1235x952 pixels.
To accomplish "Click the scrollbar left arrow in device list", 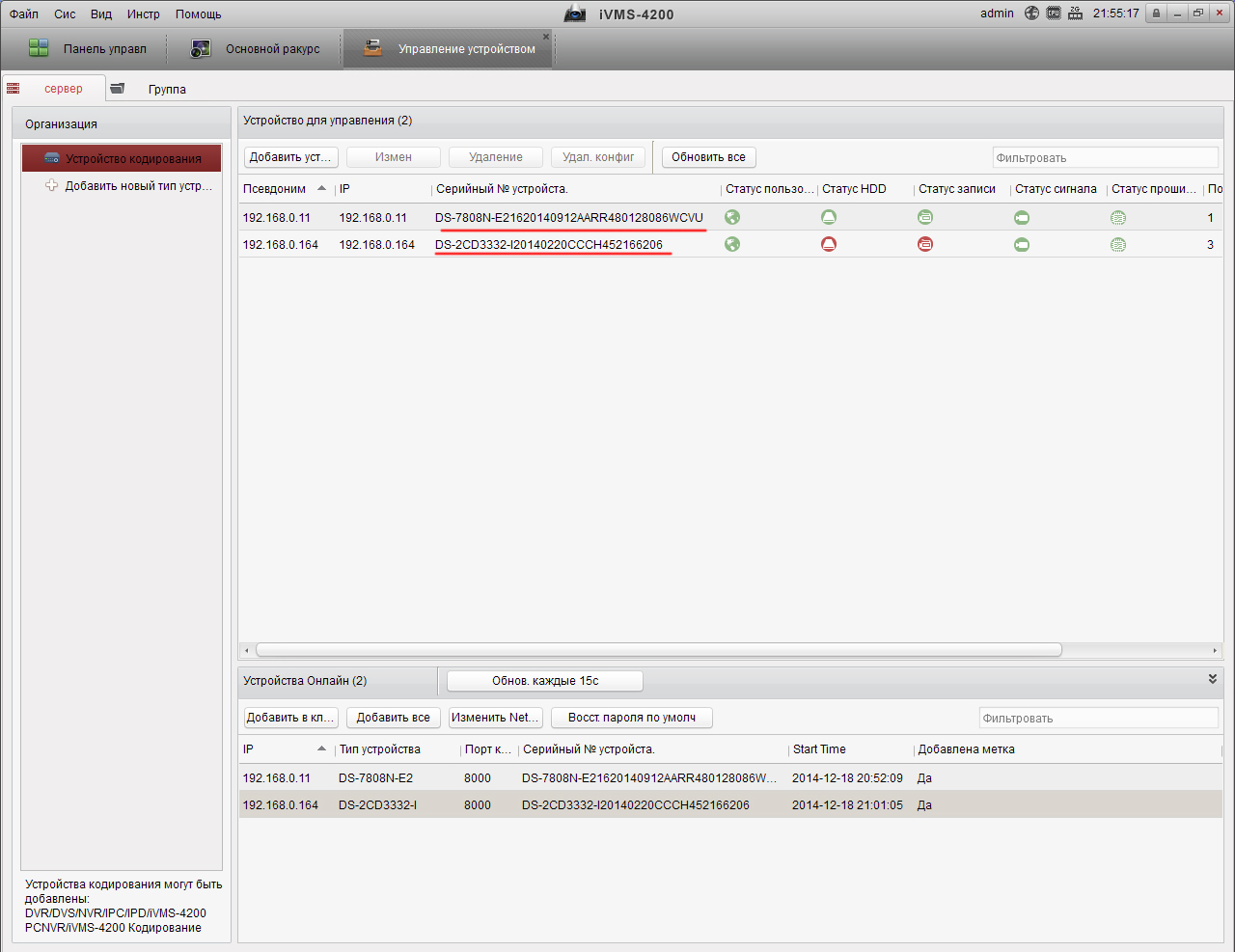I will point(247,650).
